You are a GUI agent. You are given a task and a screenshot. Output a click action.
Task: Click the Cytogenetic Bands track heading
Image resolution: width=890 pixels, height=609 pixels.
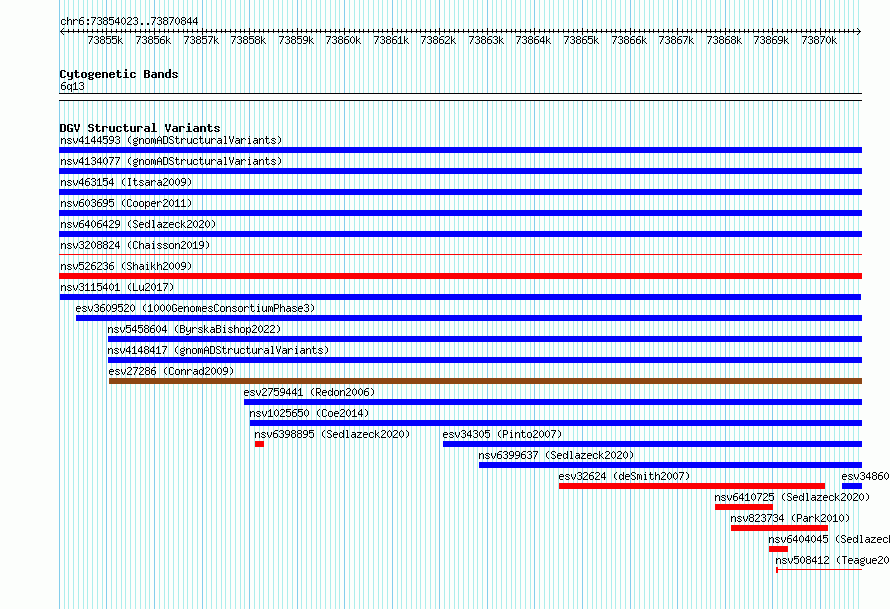(119, 74)
